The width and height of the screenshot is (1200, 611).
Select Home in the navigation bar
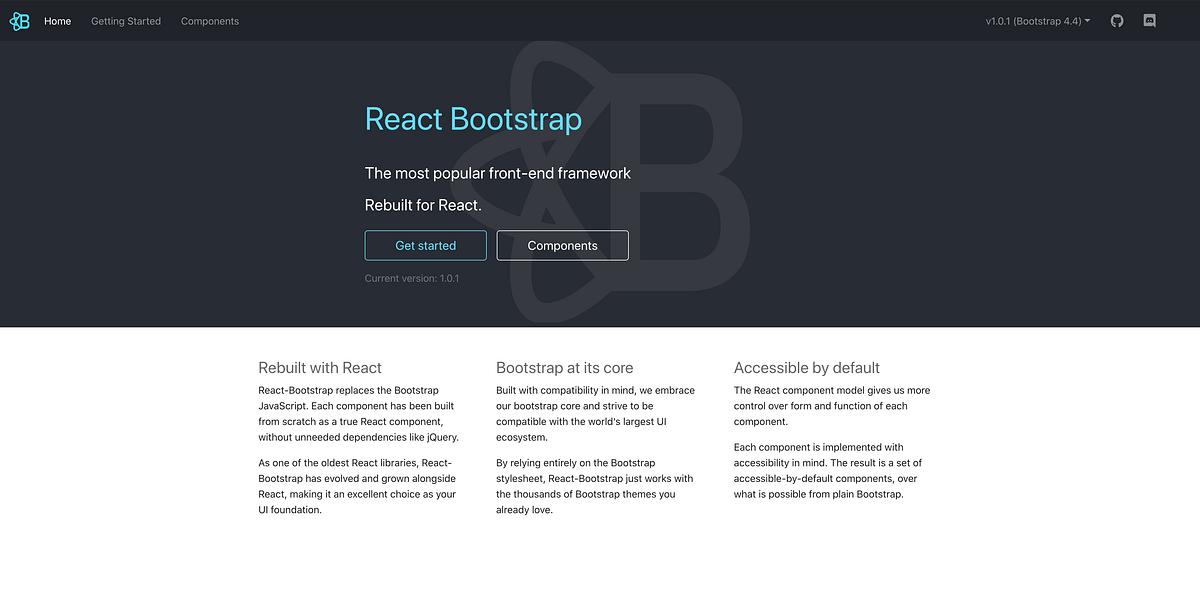tap(57, 20)
